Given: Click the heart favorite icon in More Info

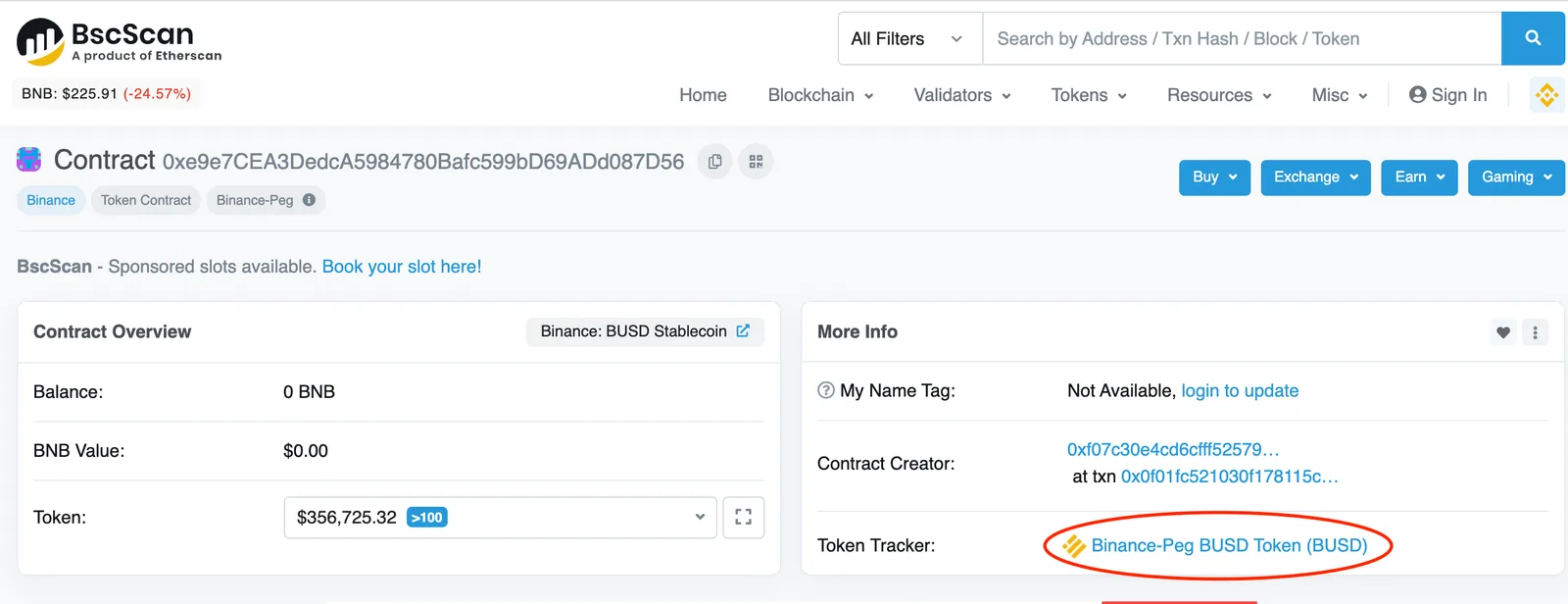Looking at the screenshot, I should [1503, 332].
